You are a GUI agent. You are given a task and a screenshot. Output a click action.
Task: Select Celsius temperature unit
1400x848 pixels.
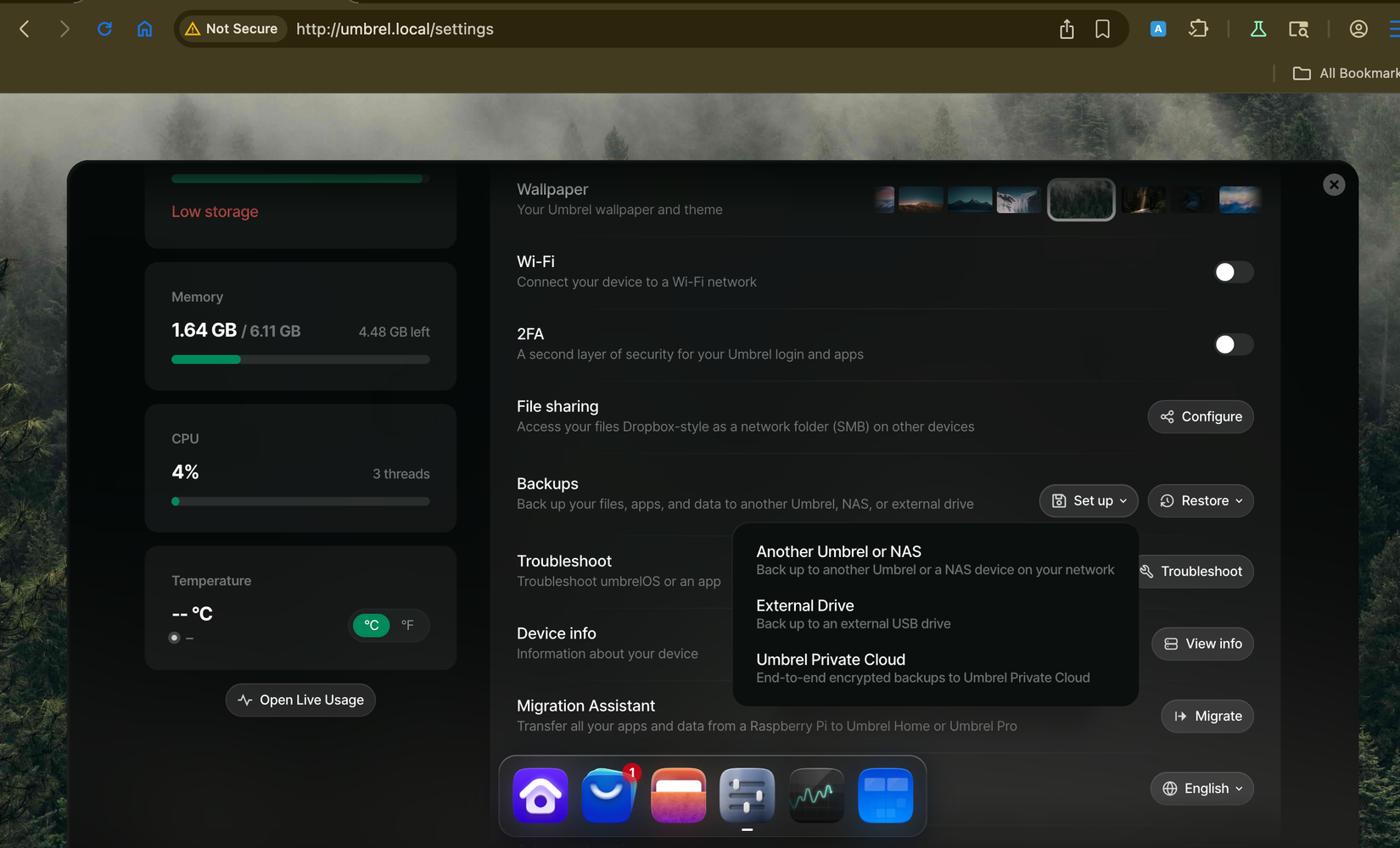pyautogui.click(x=372, y=625)
